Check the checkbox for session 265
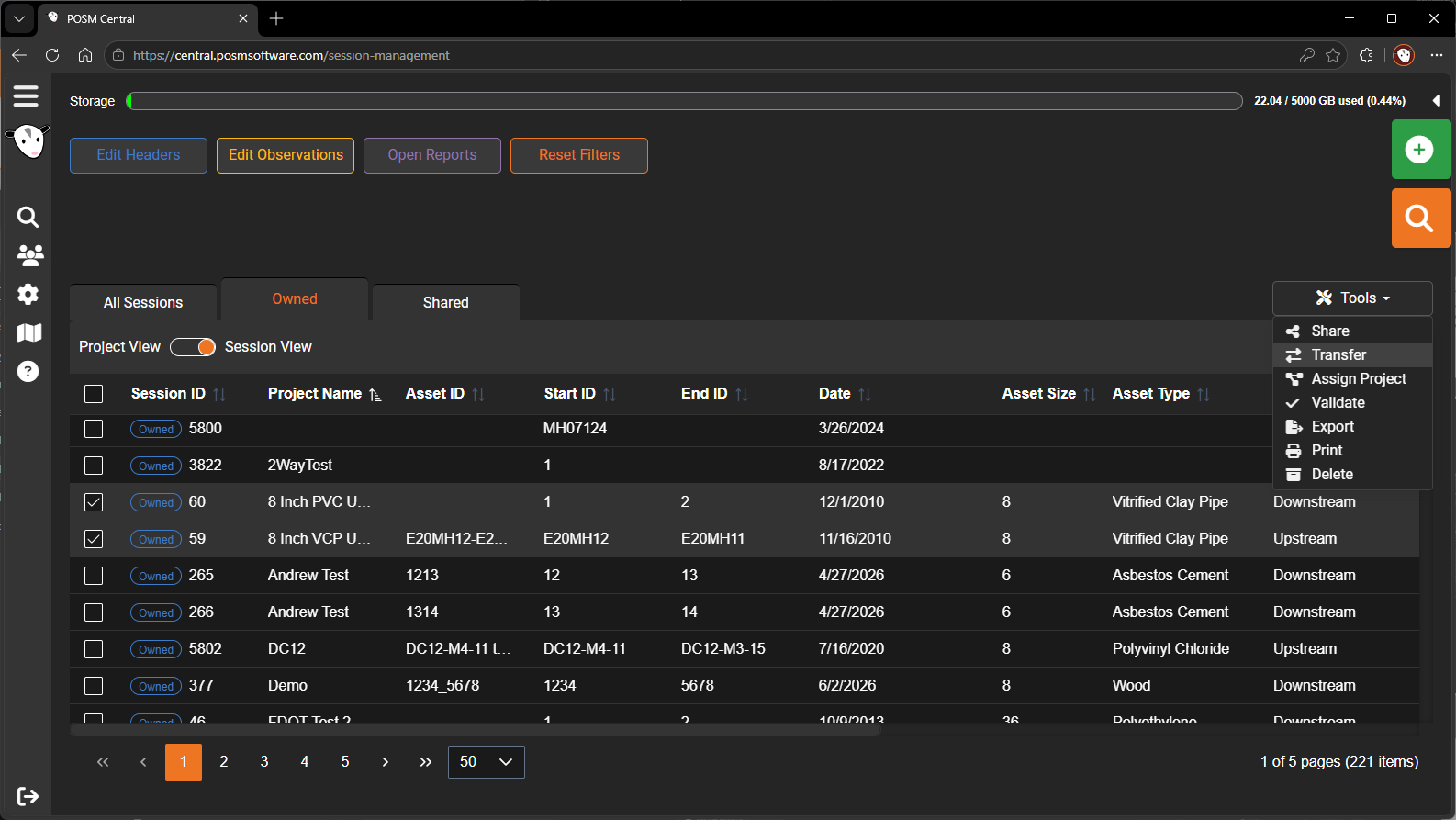Image resolution: width=1456 pixels, height=820 pixels. pyautogui.click(x=94, y=576)
